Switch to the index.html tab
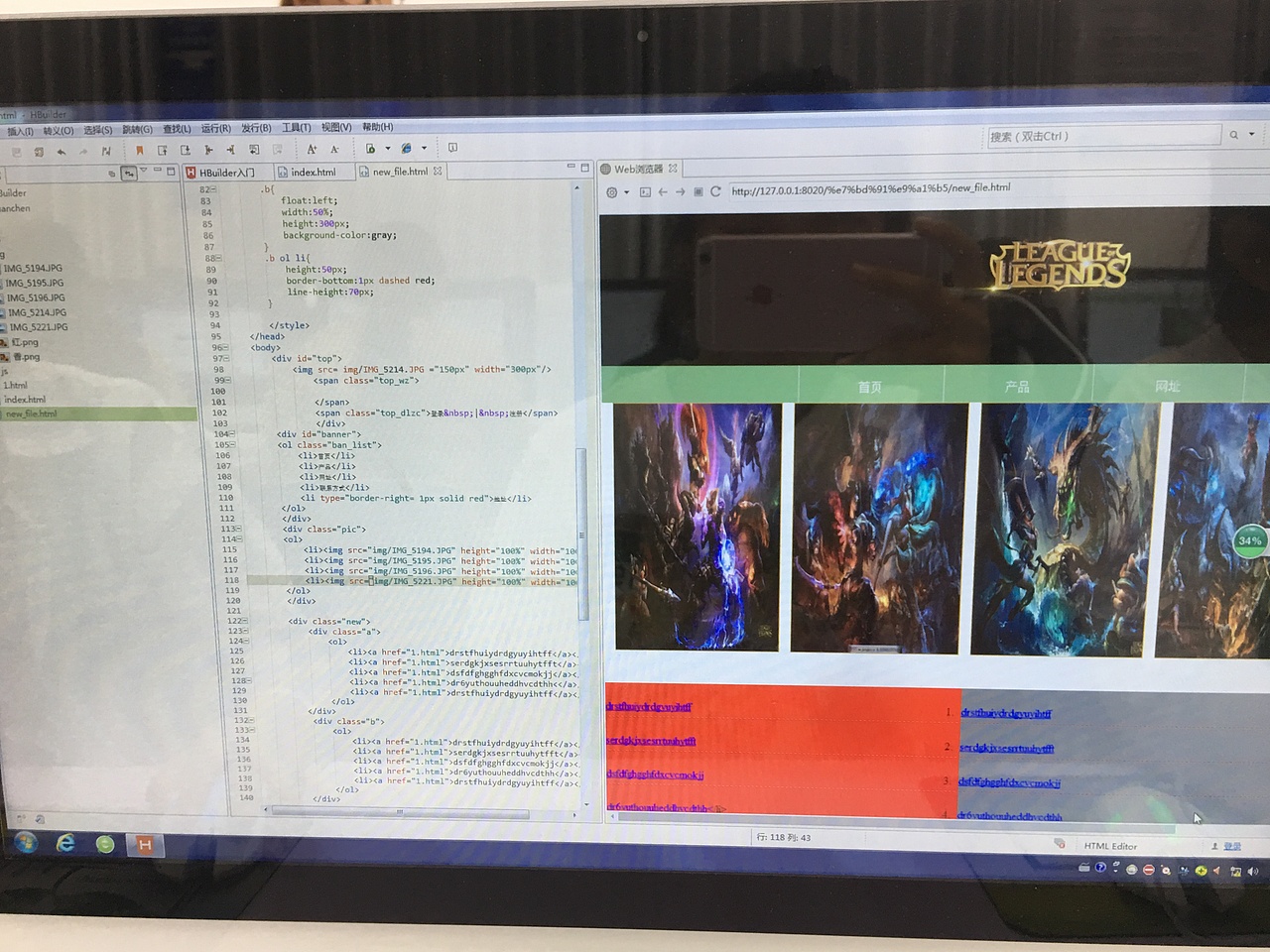 click(313, 172)
